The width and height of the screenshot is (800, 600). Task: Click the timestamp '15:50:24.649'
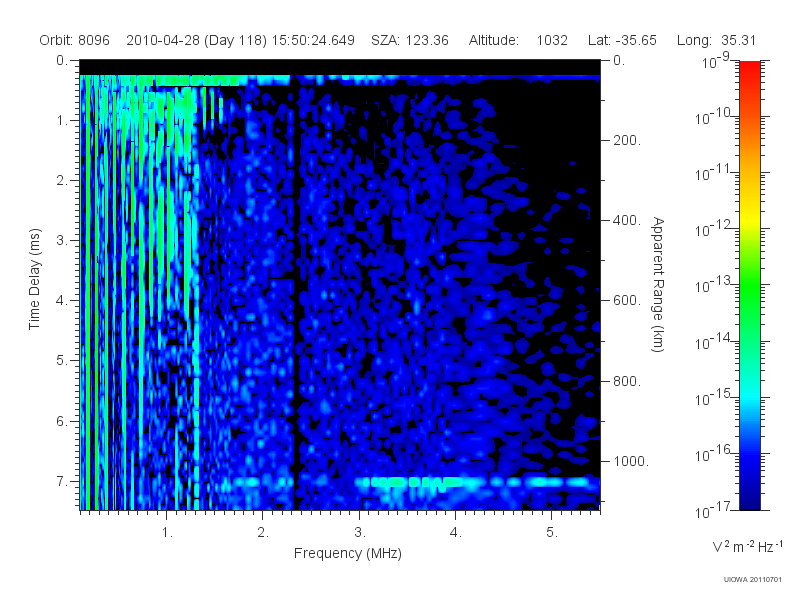click(x=313, y=40)
